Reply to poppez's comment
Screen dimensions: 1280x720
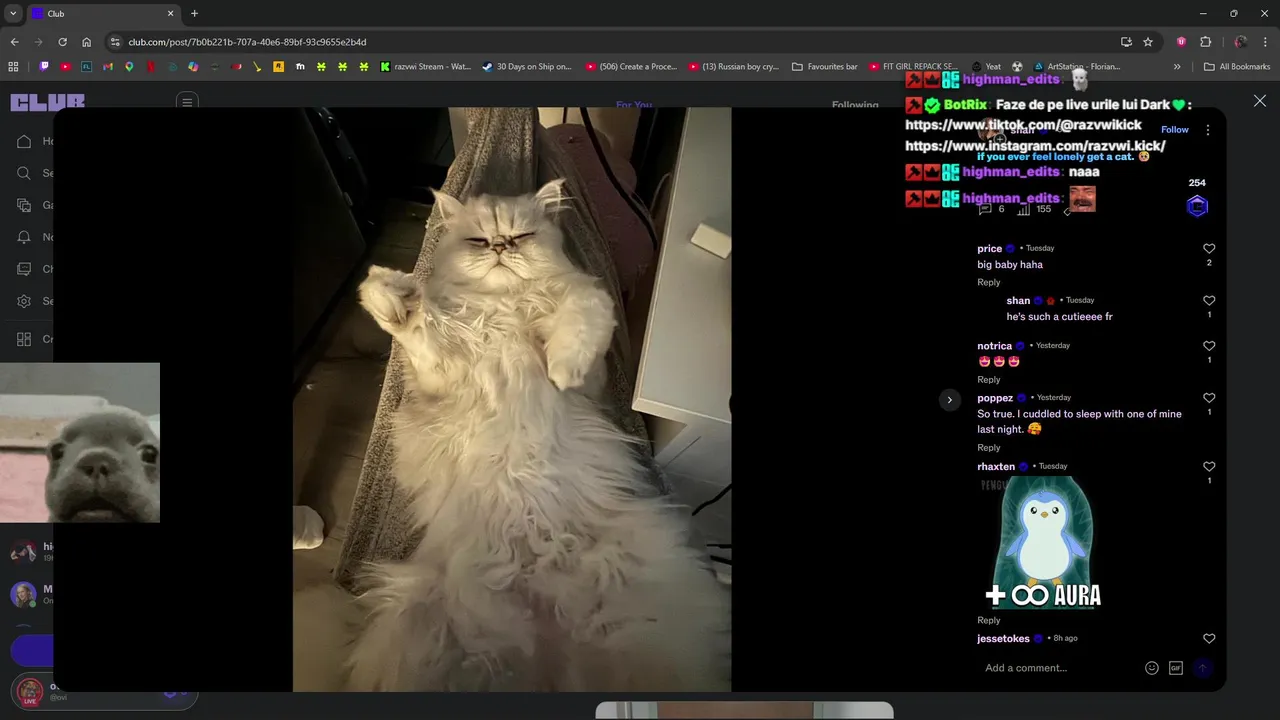click(x=988, y=447)
